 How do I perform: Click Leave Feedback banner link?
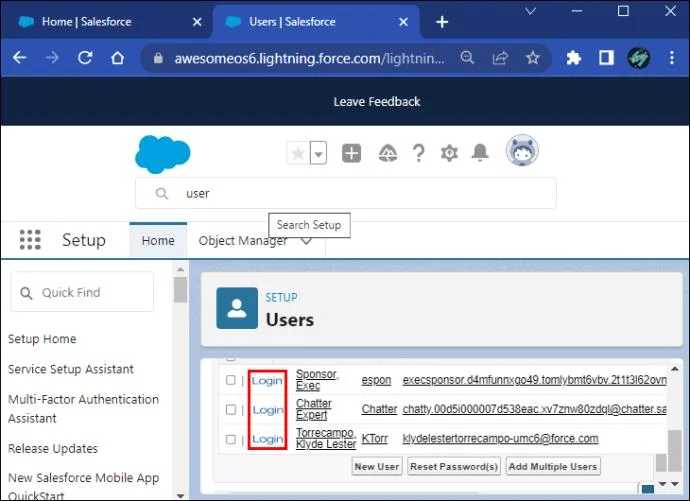click(x=377, y=102)
